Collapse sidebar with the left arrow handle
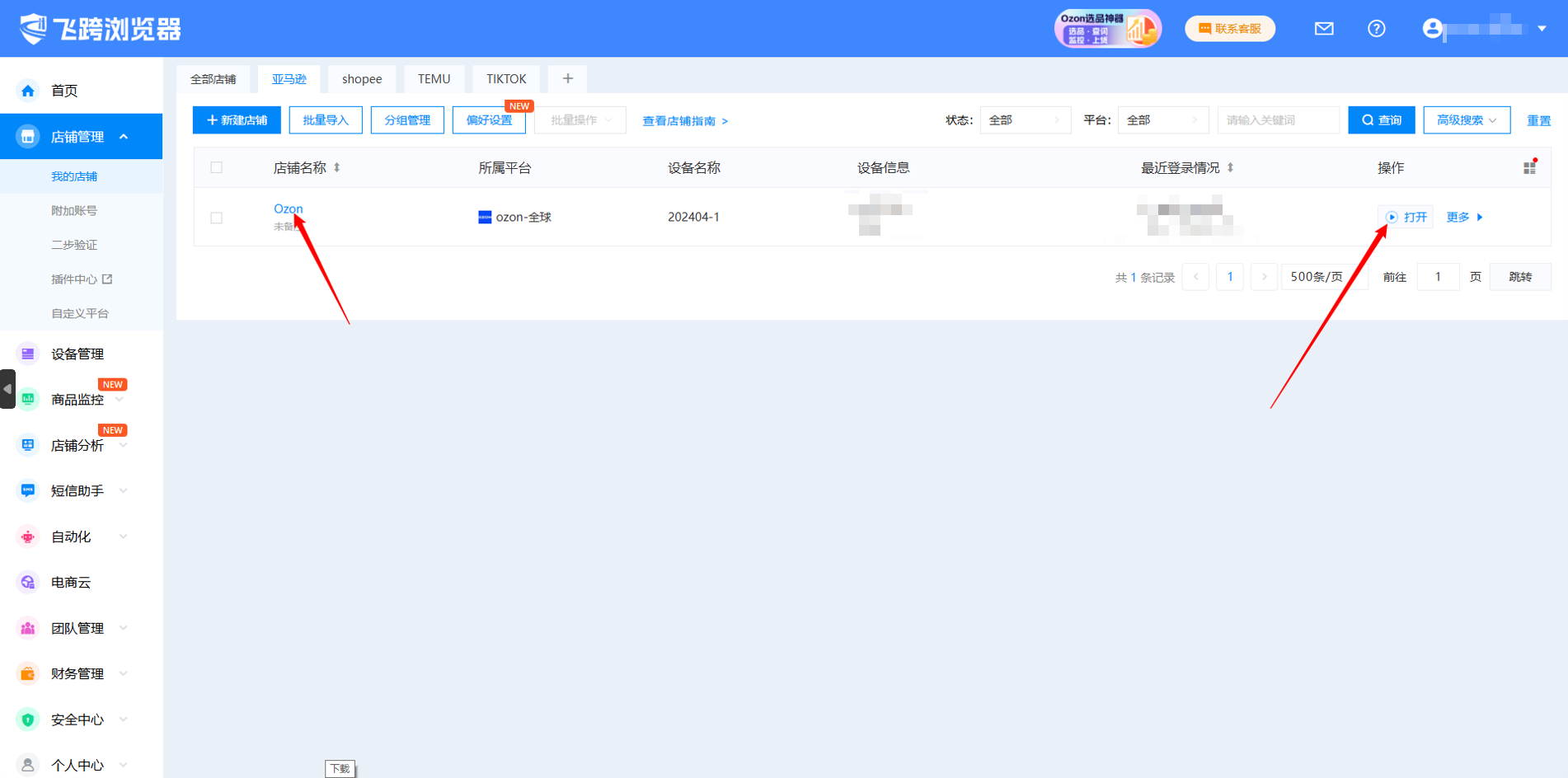Viewport: 1568px width, 778px height. coord(7,389)
